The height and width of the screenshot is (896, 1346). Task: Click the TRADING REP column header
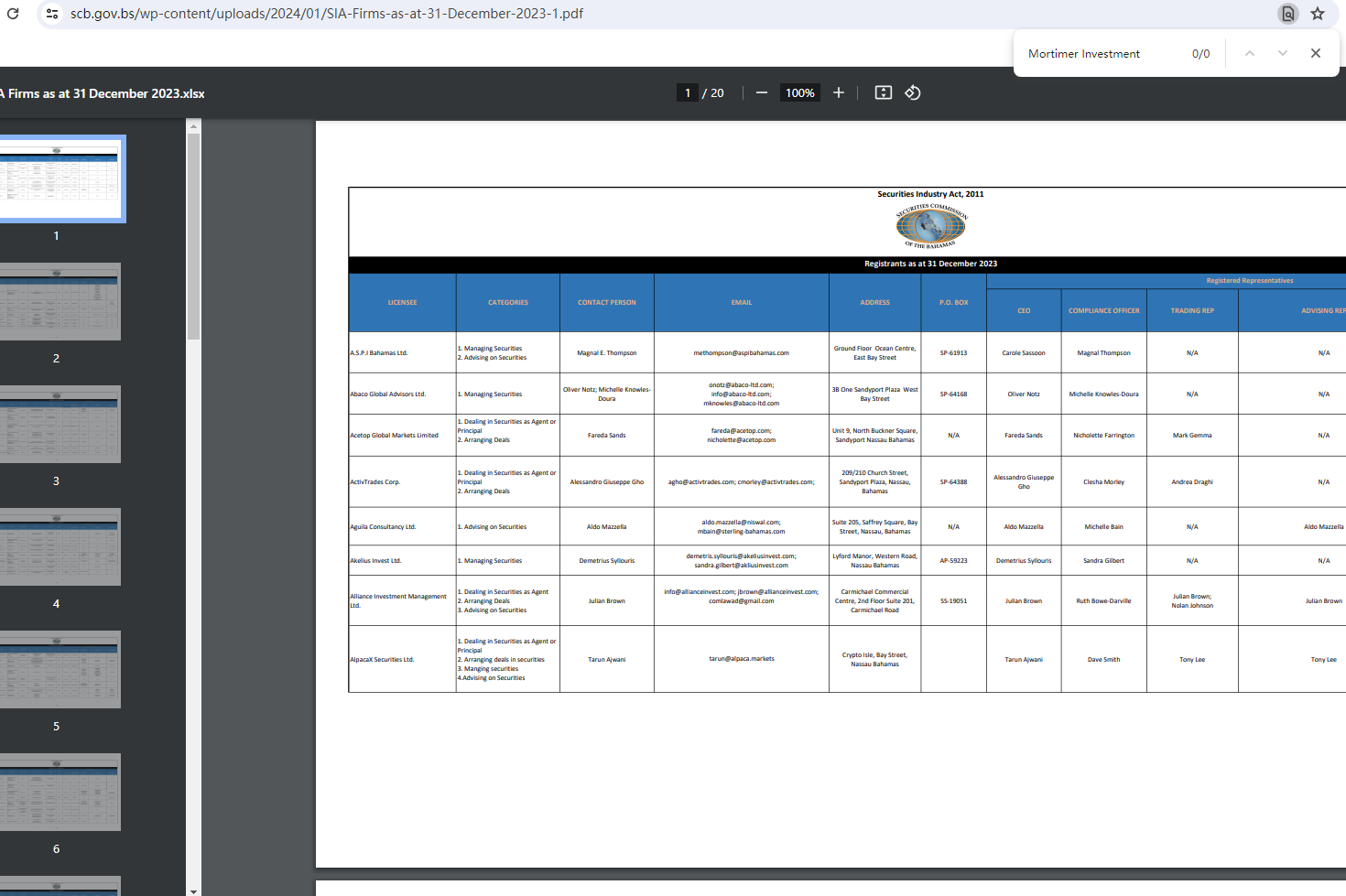1192,310
